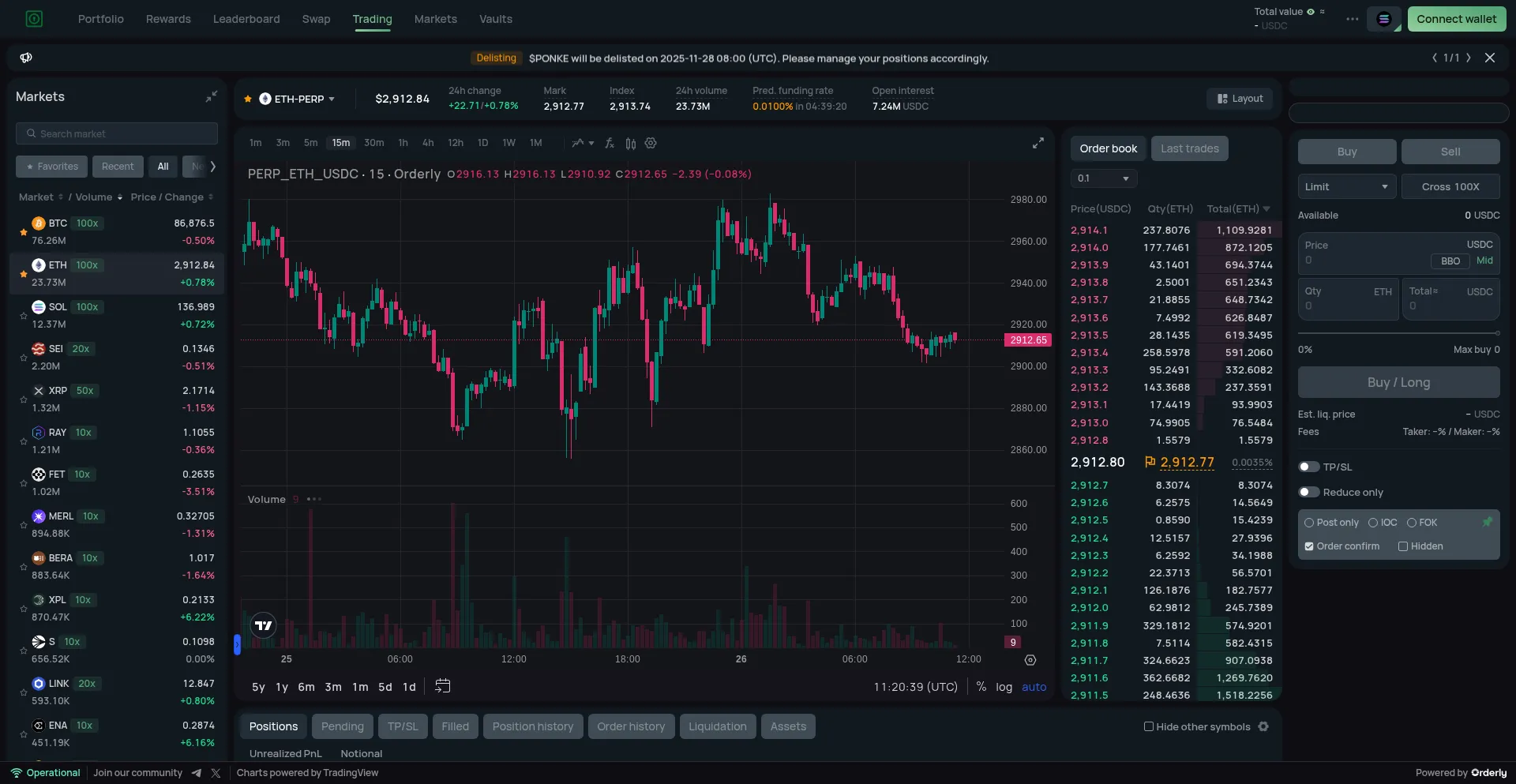This screenshot has width=1516, height=784.
Task: Click the announcement megaphone icon
Action: click(x=26, y=58)
